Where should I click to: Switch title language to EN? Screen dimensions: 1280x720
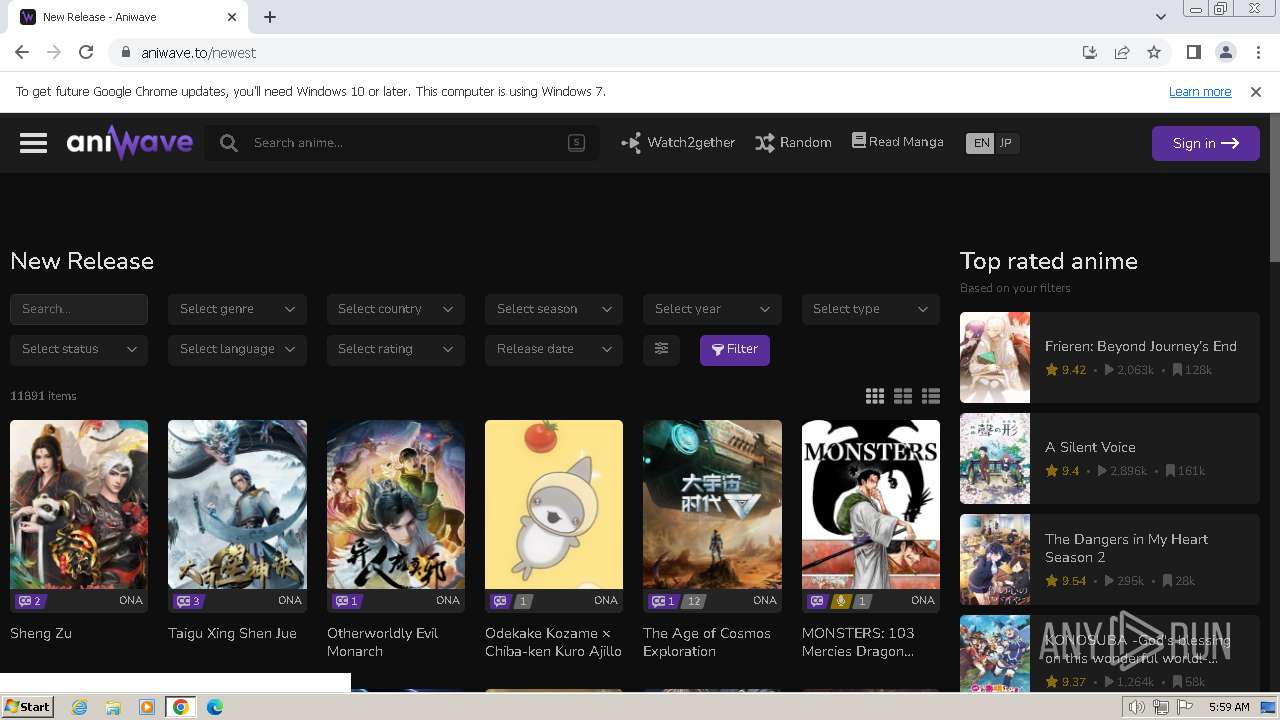[981, 143]
